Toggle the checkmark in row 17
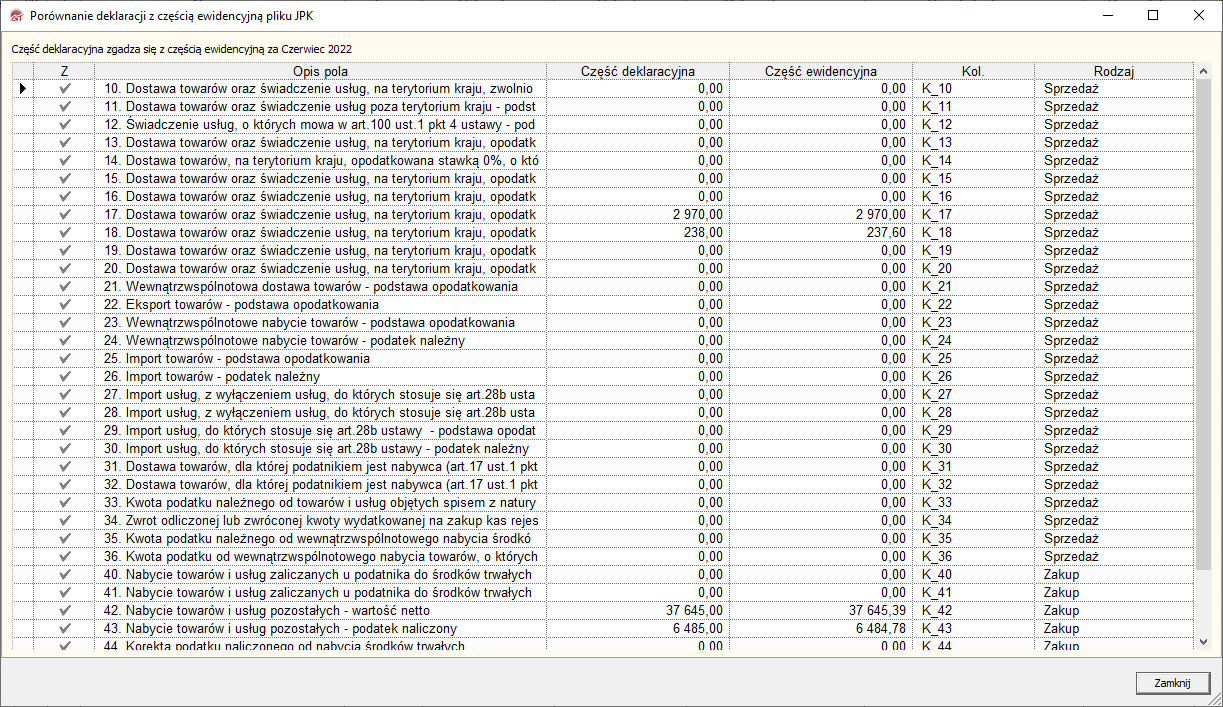Viewport: 1223px width, 707px height. pyautogui.click(x=65, y=215)
